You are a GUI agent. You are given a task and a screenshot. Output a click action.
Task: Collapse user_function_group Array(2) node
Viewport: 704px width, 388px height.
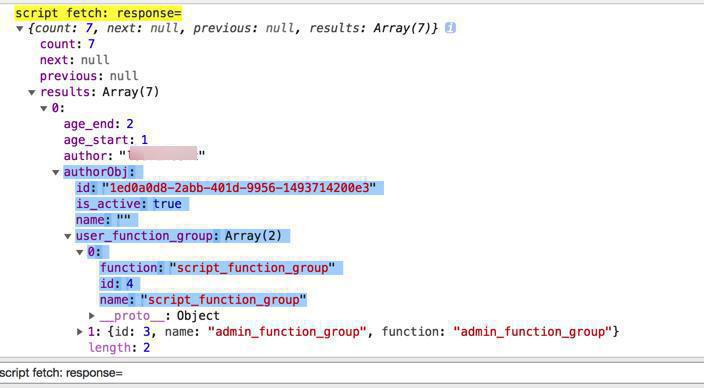coord(68,236)
